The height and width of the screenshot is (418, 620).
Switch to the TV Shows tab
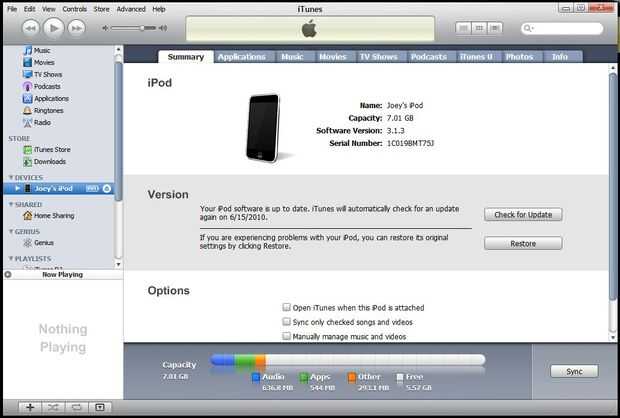tap(379, 57)
